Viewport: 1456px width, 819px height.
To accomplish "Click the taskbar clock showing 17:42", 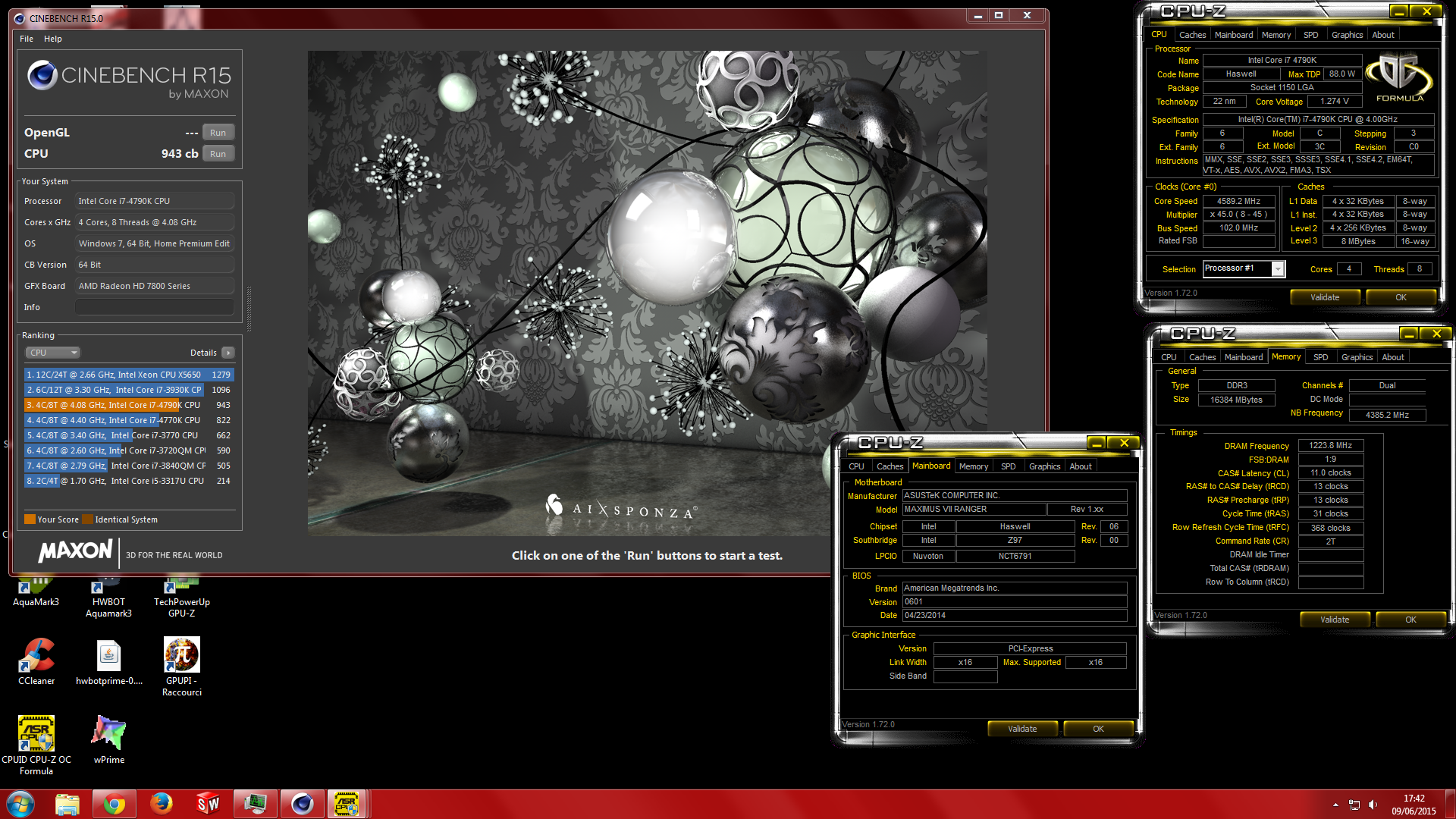I will click(1414, 805).
